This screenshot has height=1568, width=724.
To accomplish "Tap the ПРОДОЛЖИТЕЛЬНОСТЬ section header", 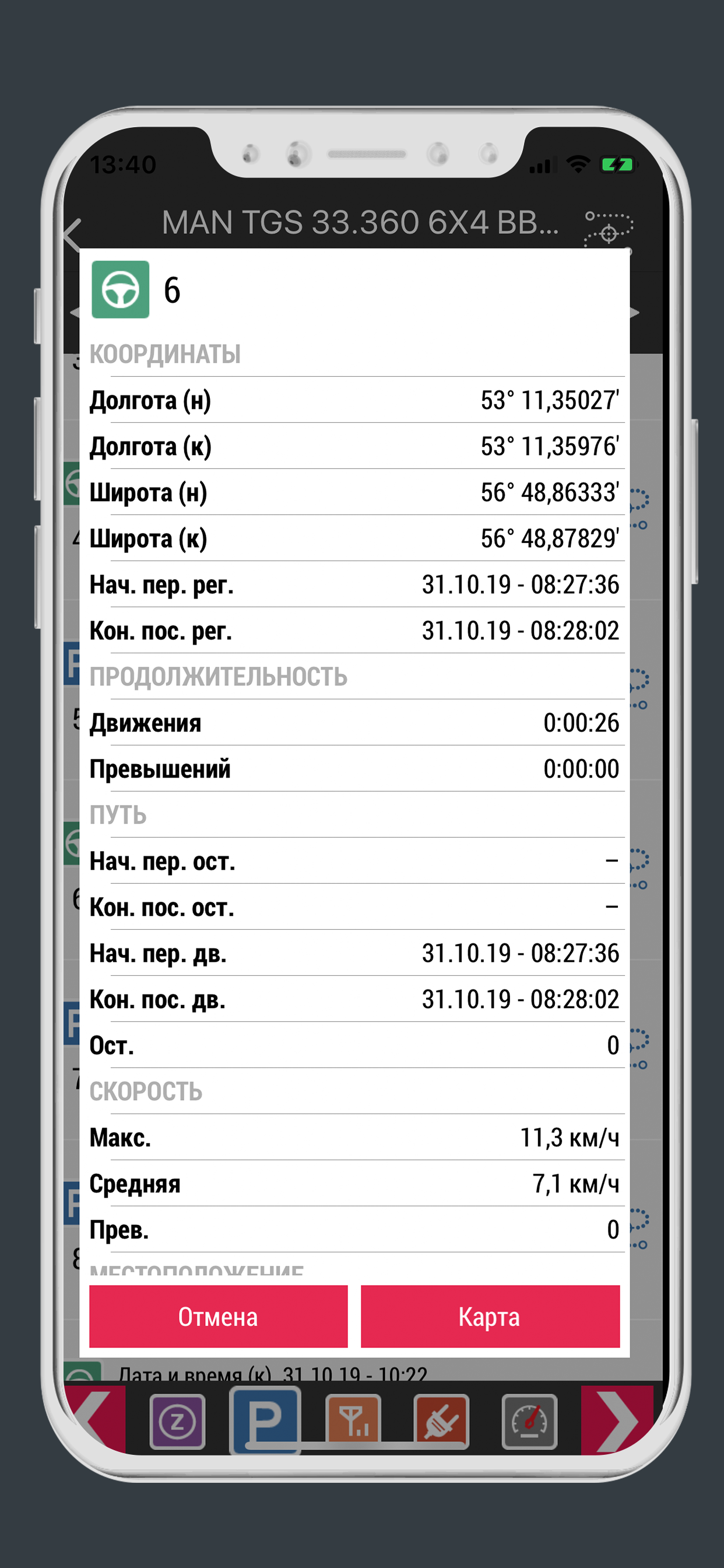I will pos(219,677).
